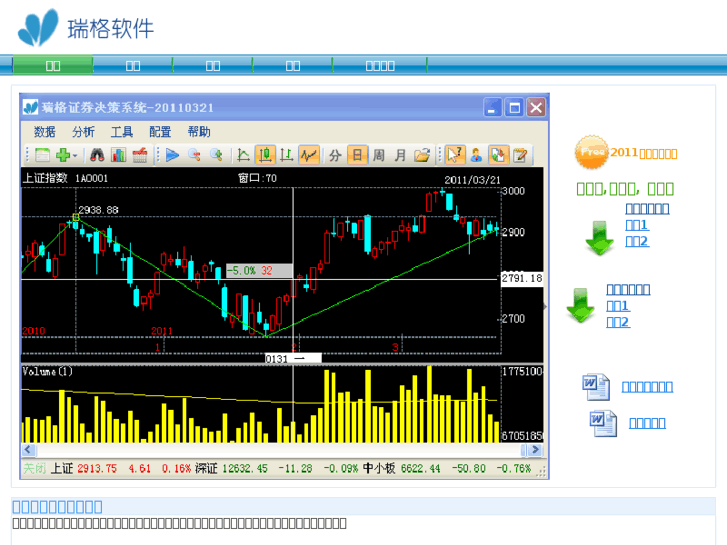Toggle the 日 daily period button
Viewport: 727px width, 545px height.
(x=357, y=155)
